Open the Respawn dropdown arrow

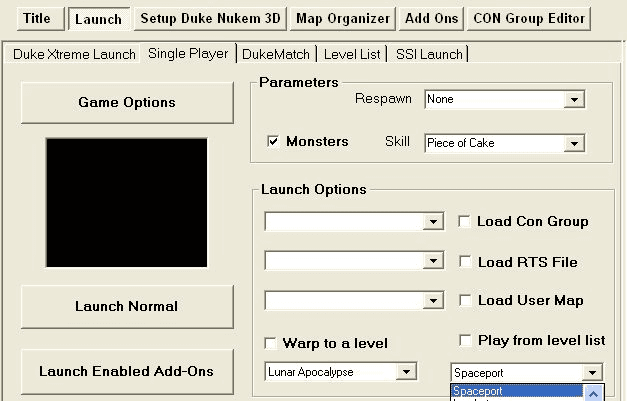pos(574,100)
